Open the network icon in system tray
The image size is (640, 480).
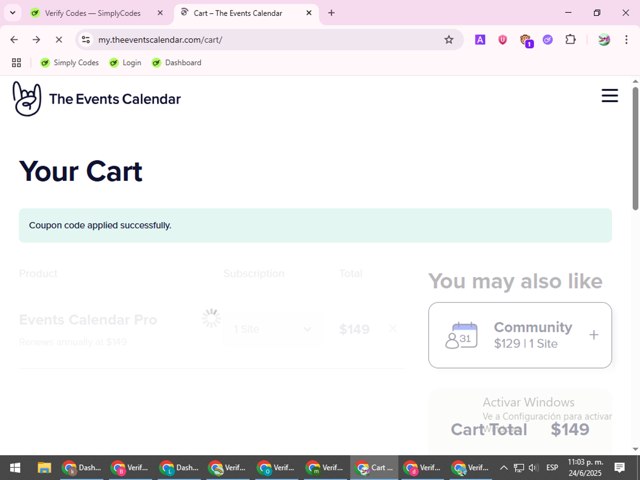click(x=518, y=467)
